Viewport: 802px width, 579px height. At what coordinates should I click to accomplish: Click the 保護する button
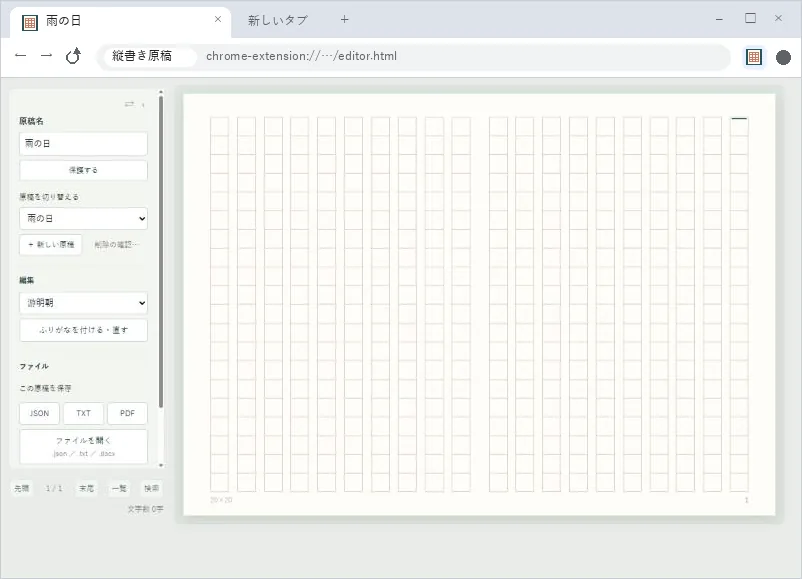[x=83, y=170]
